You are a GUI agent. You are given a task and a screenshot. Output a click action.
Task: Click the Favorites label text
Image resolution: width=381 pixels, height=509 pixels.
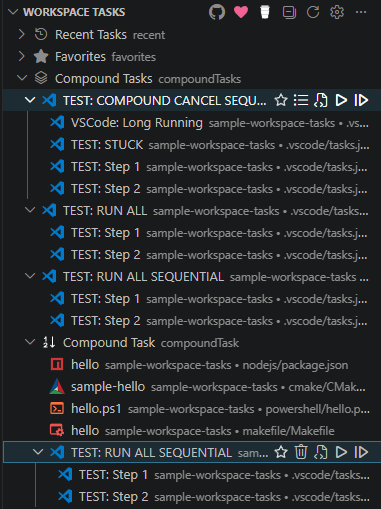80,57
